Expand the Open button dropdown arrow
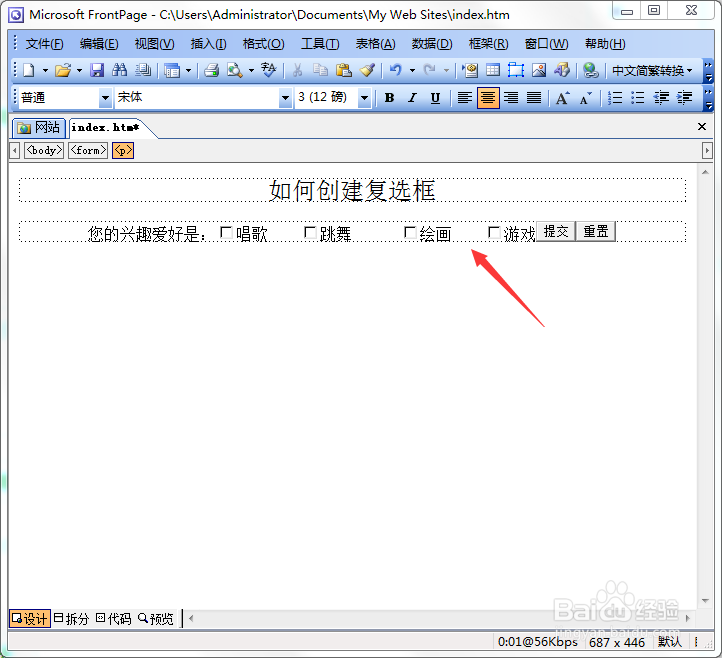Image resolution: width=722 pixels, height=658 pixels. (79, 70)
